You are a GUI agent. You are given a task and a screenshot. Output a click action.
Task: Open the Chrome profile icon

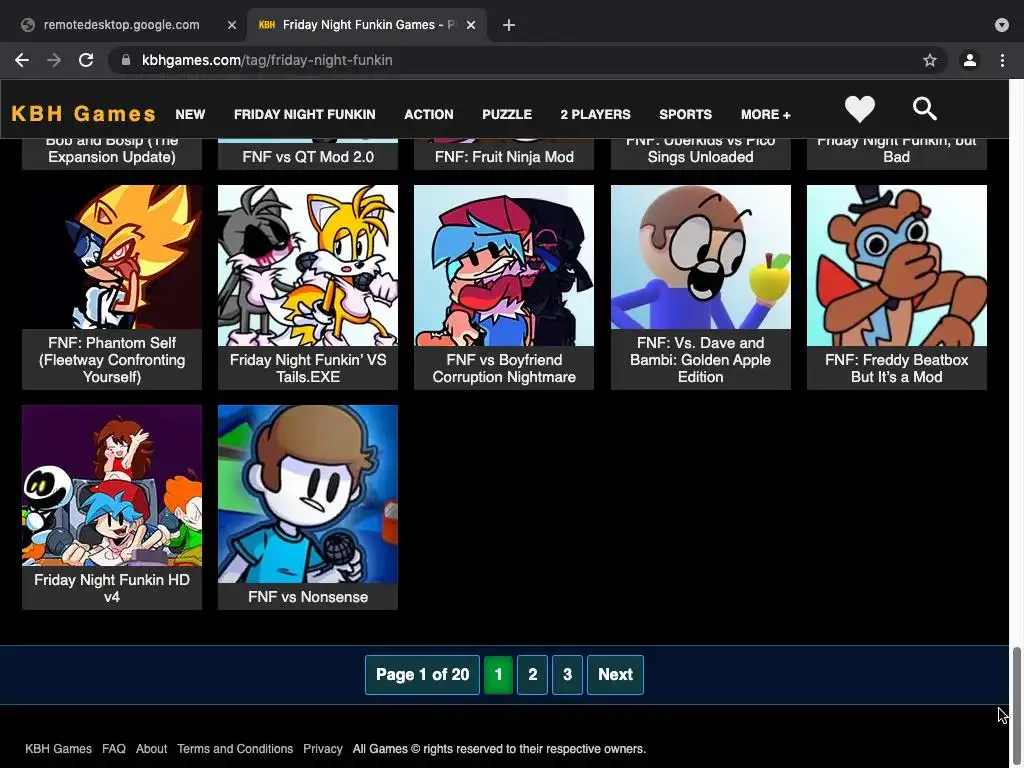[x=970, y=60]
